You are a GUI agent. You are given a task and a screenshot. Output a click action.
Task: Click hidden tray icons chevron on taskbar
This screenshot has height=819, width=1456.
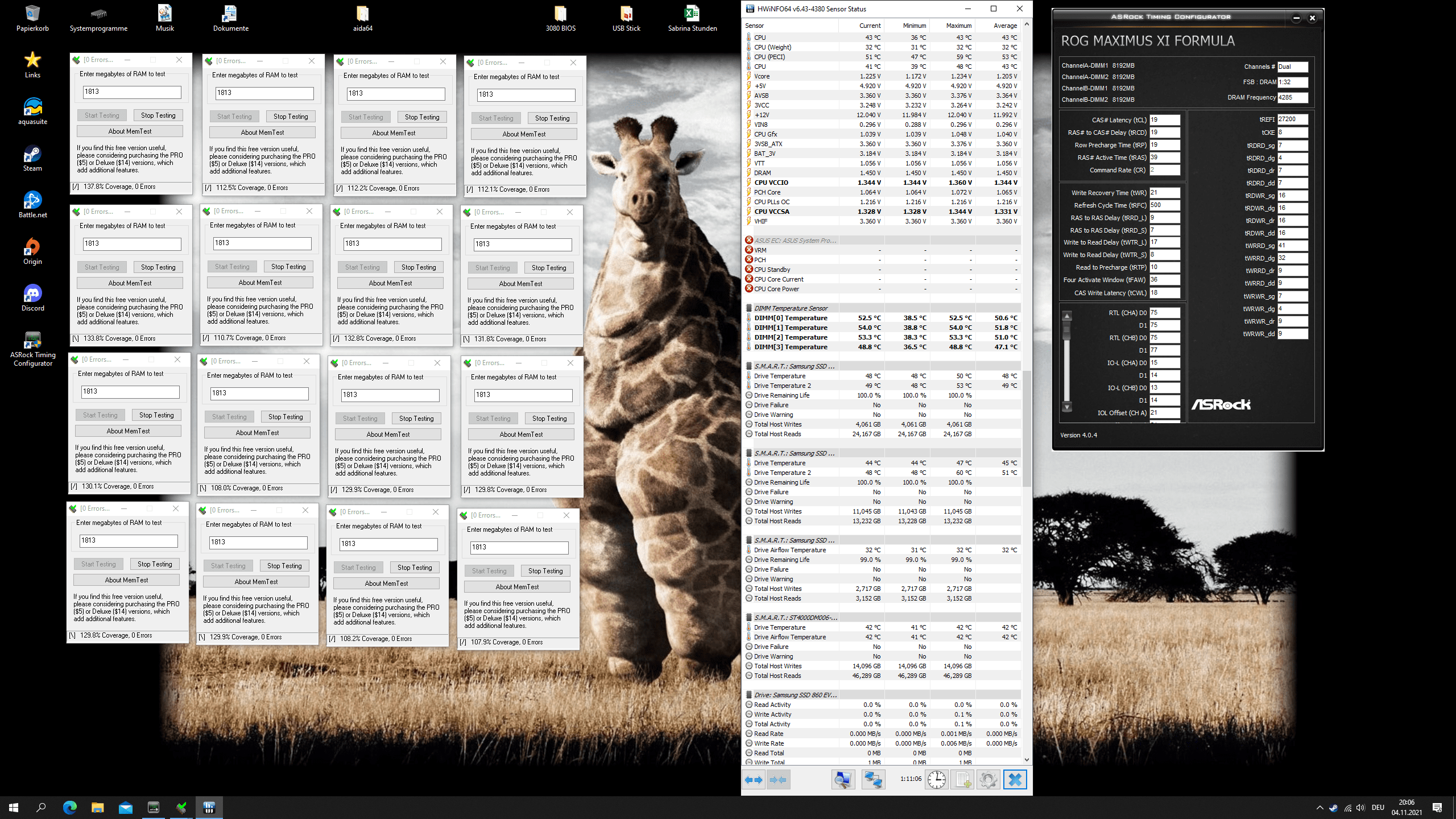tap(1319, 808)
